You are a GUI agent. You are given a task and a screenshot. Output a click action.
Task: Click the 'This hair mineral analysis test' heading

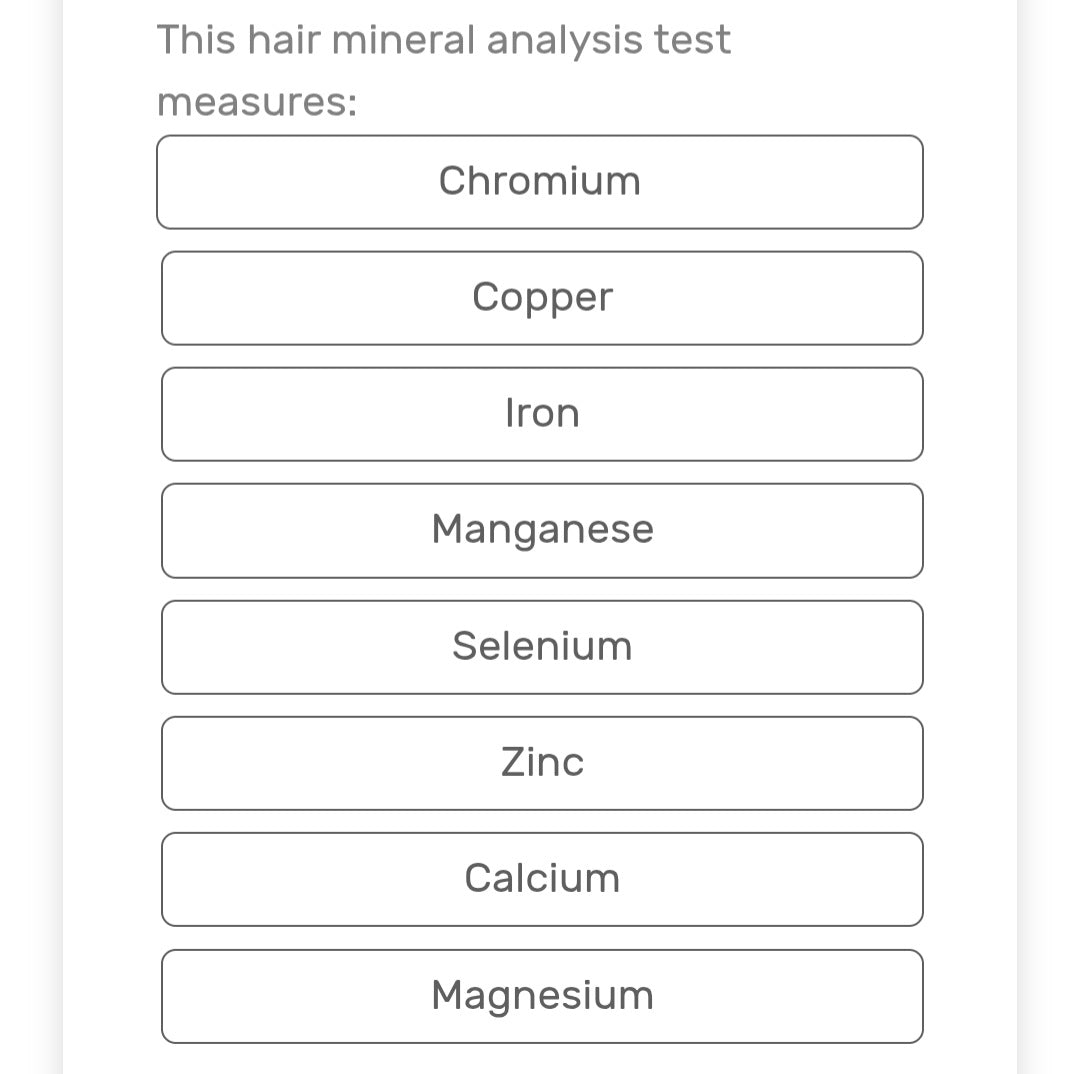point(443,40)
